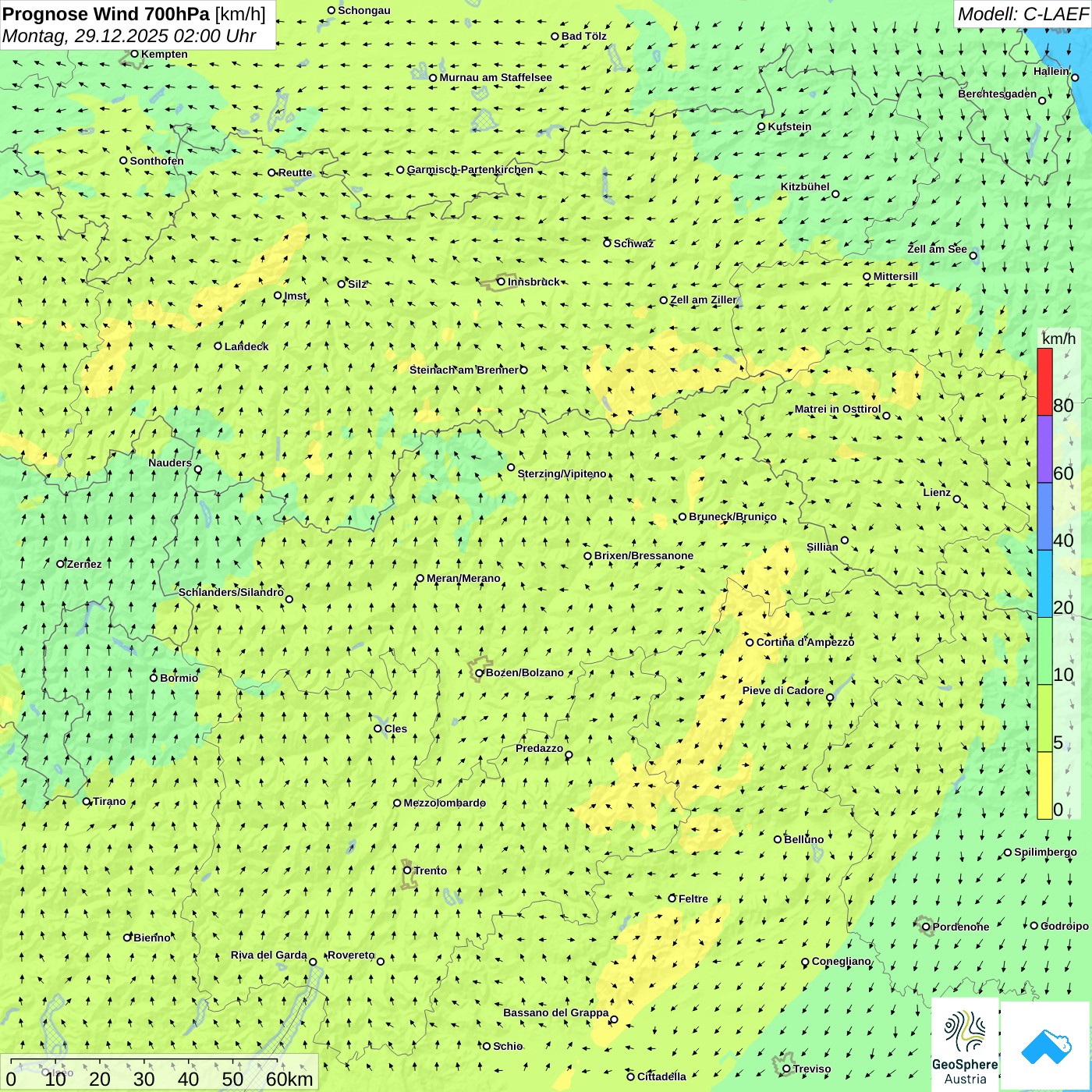Click the 'Spilimbergo' label
The width and height of the screenshot is (1092, 1092).
(1045, 852)
